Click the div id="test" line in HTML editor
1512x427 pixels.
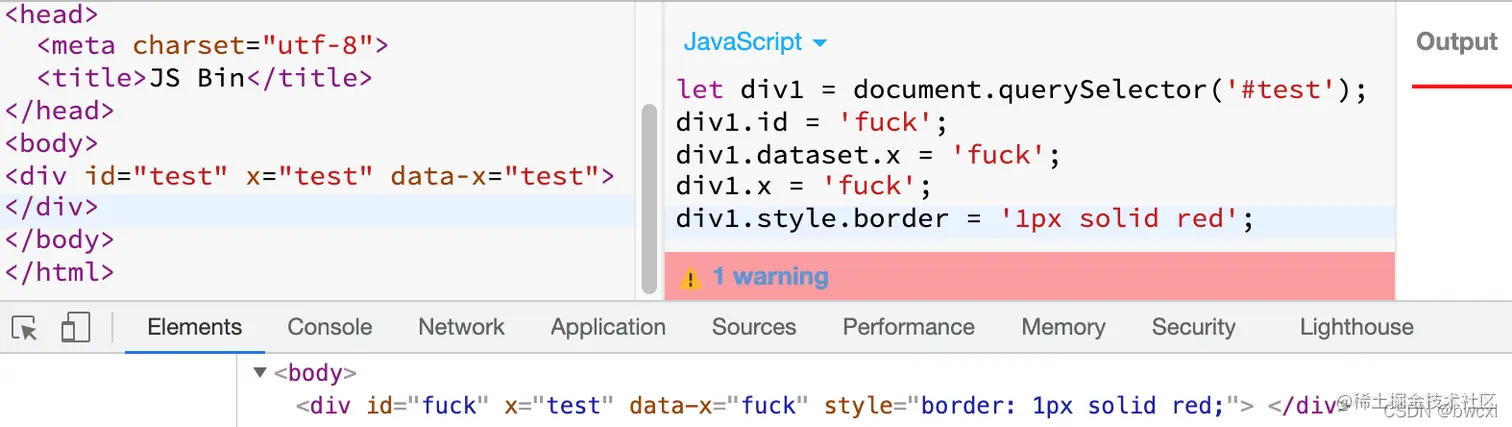pos(309,176)
